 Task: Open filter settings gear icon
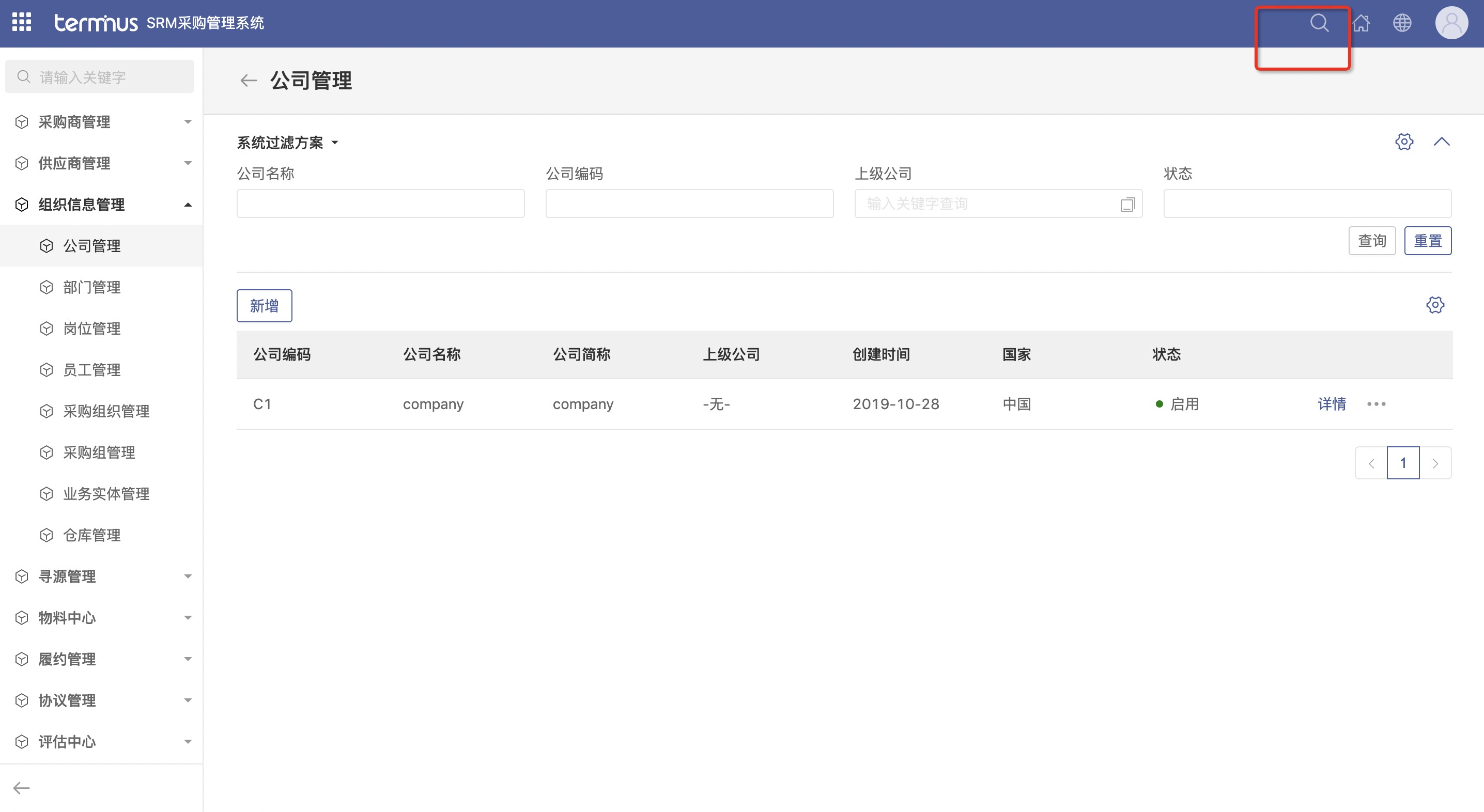click(1404, 142)
